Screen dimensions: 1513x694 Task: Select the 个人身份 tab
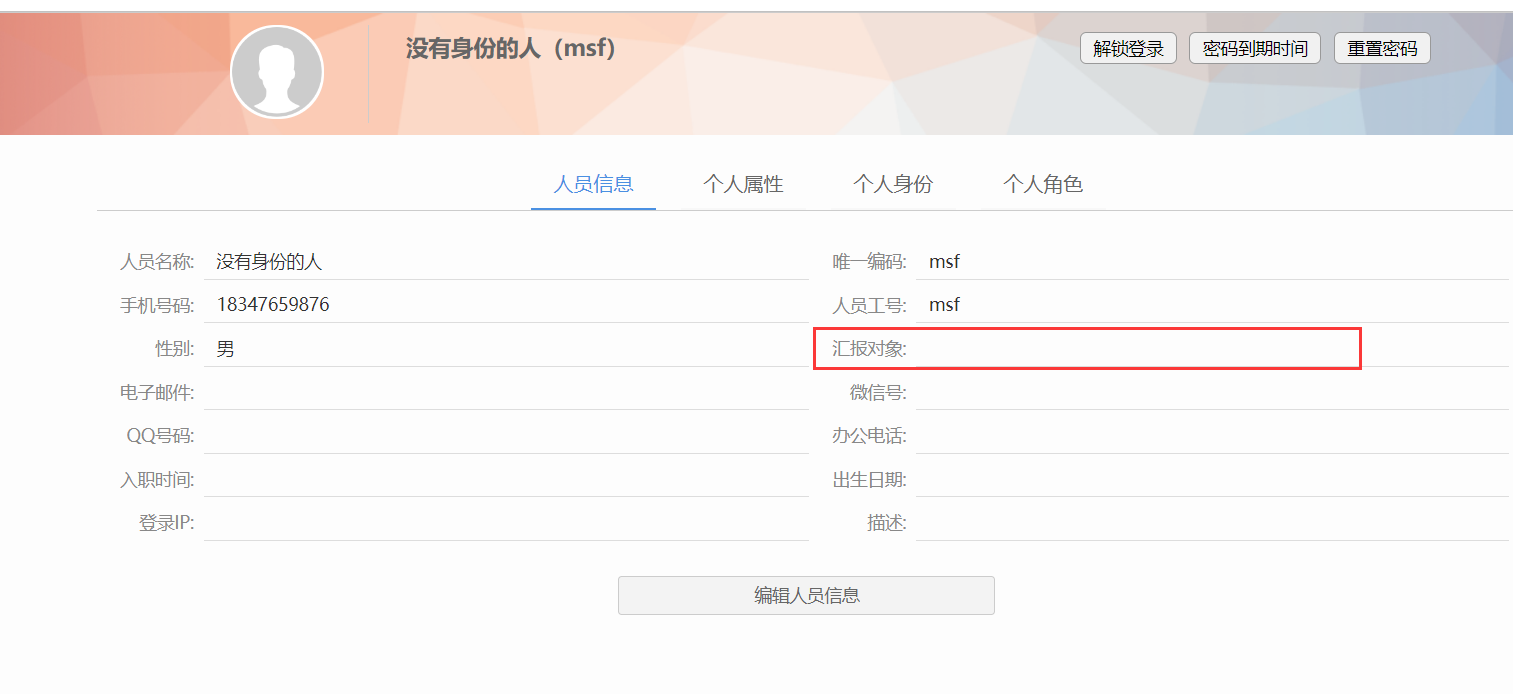893,184
